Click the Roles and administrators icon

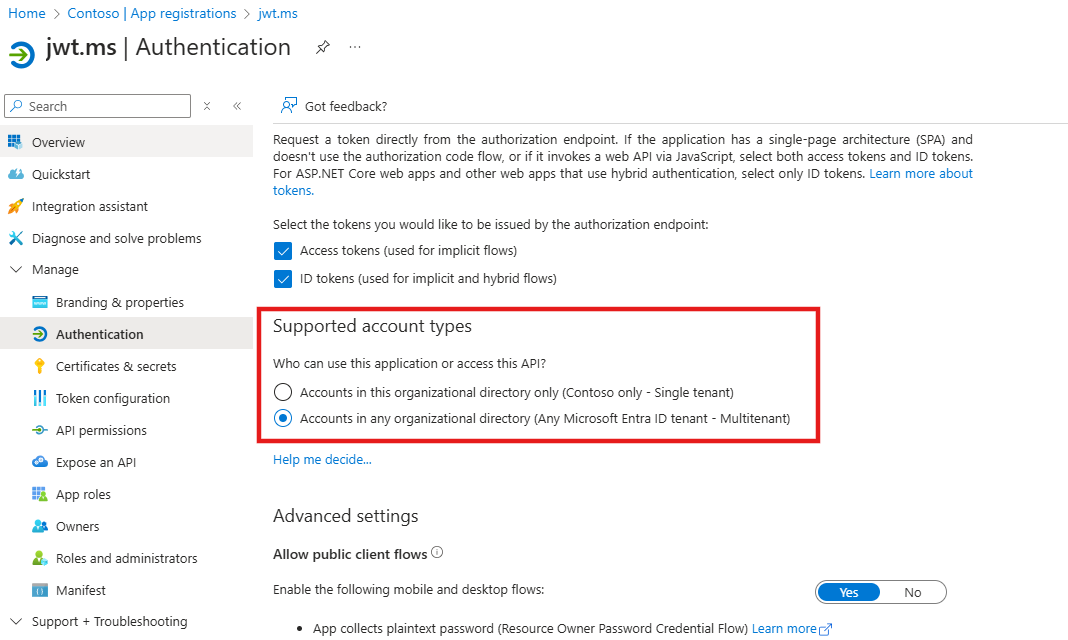tap(40, 558)
